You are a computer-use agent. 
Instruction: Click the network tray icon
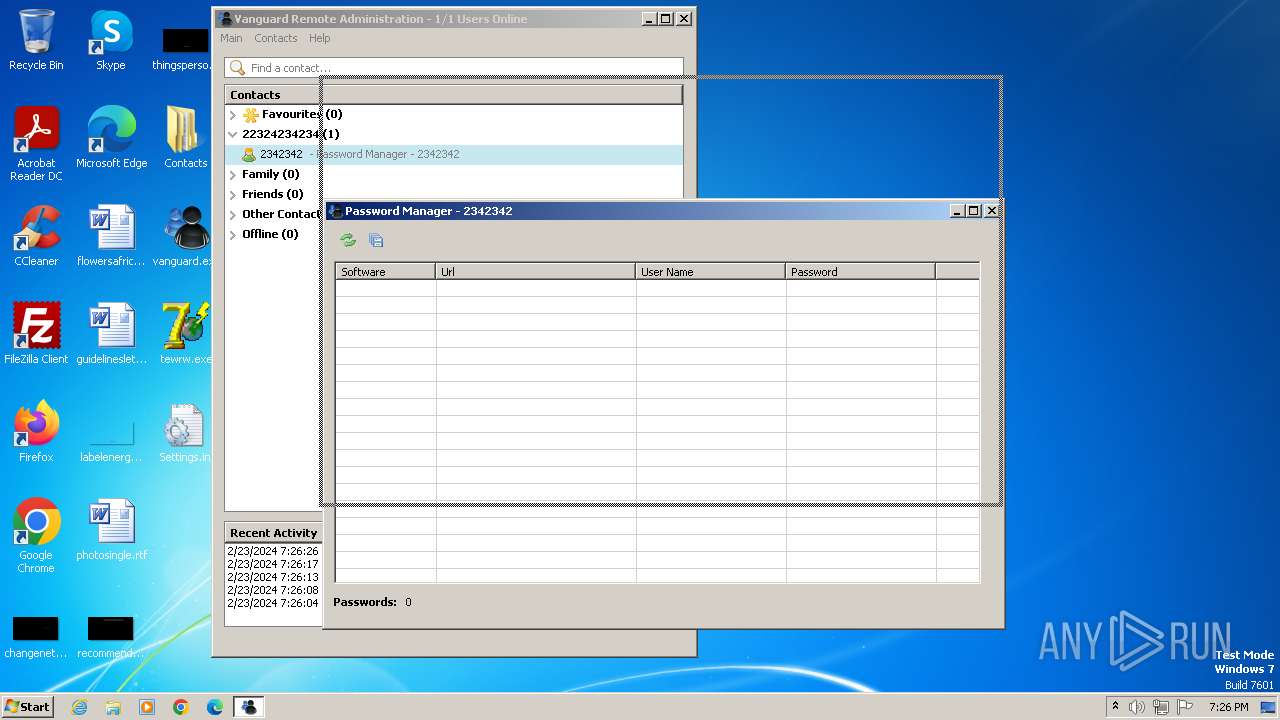click(1161, 707)
